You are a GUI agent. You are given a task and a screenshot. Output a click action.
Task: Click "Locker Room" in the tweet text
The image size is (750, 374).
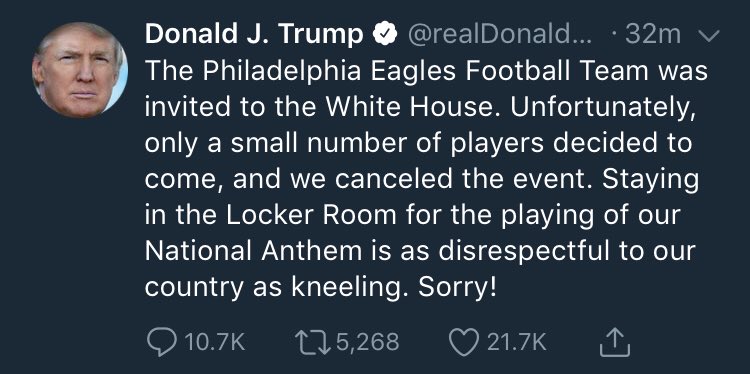click(311, 215)
